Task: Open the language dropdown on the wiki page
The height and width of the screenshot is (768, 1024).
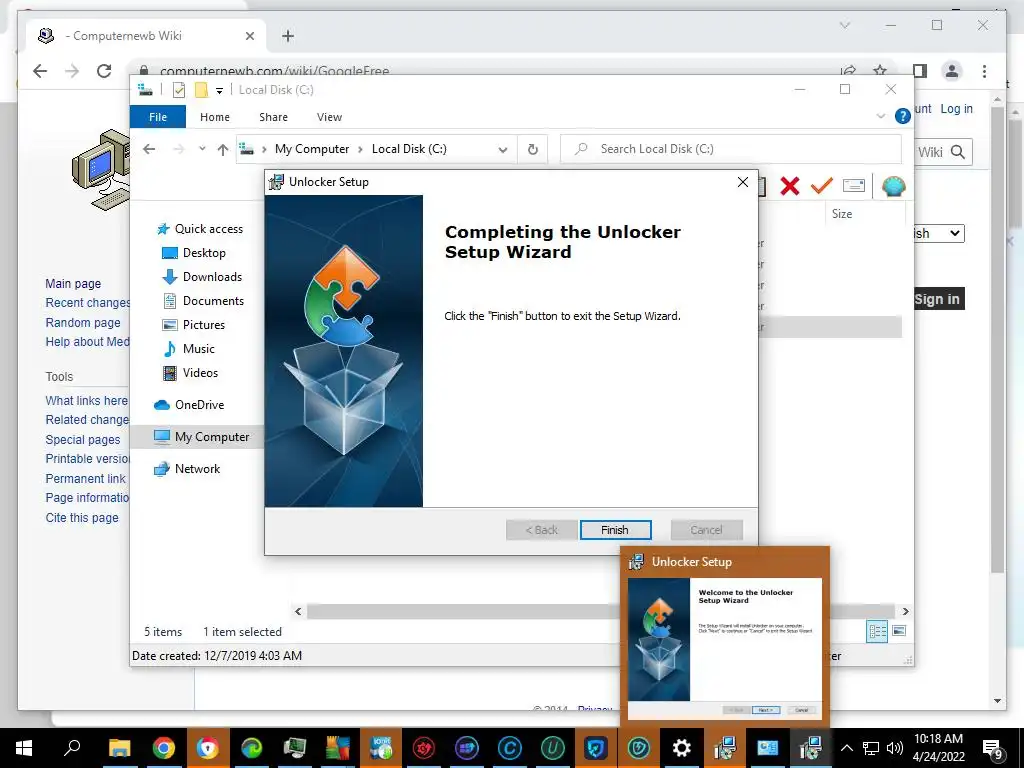Action: tap(939, 233)
